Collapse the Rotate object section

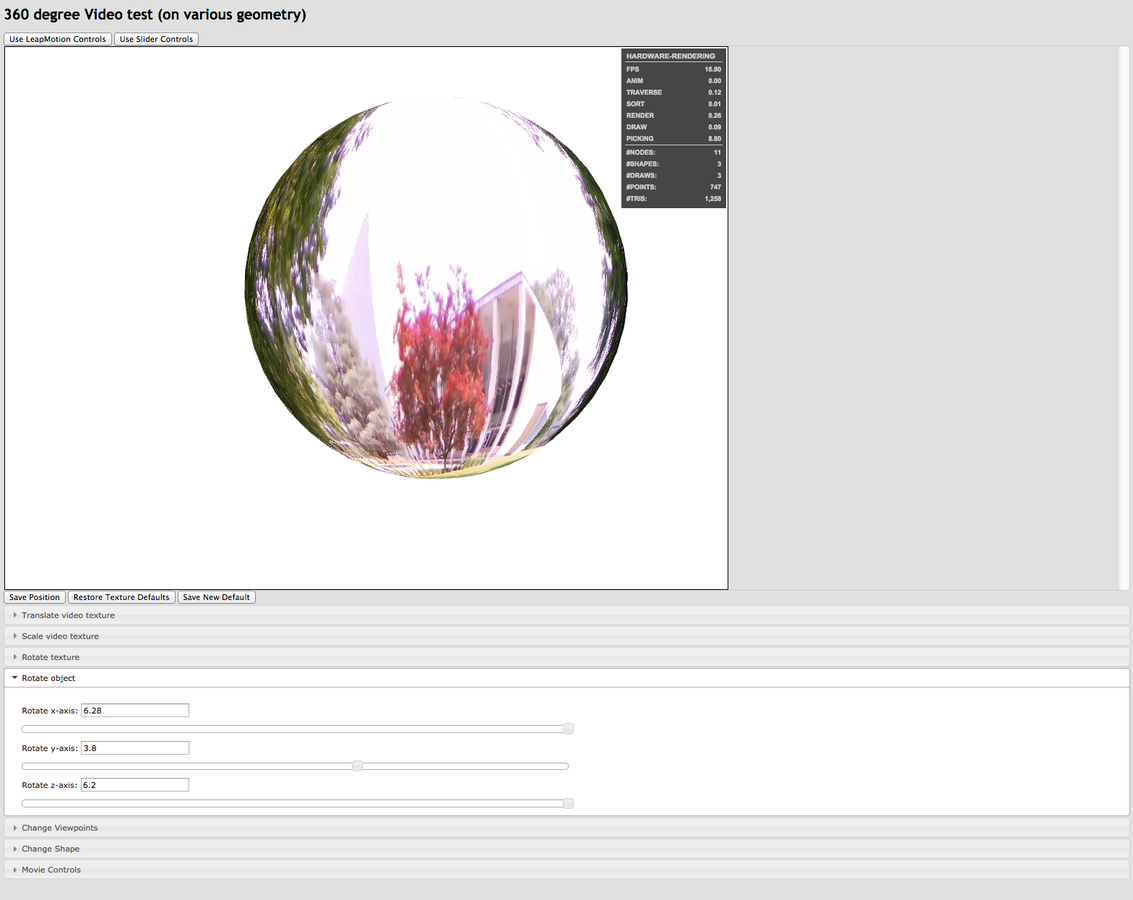coord(48,678)
